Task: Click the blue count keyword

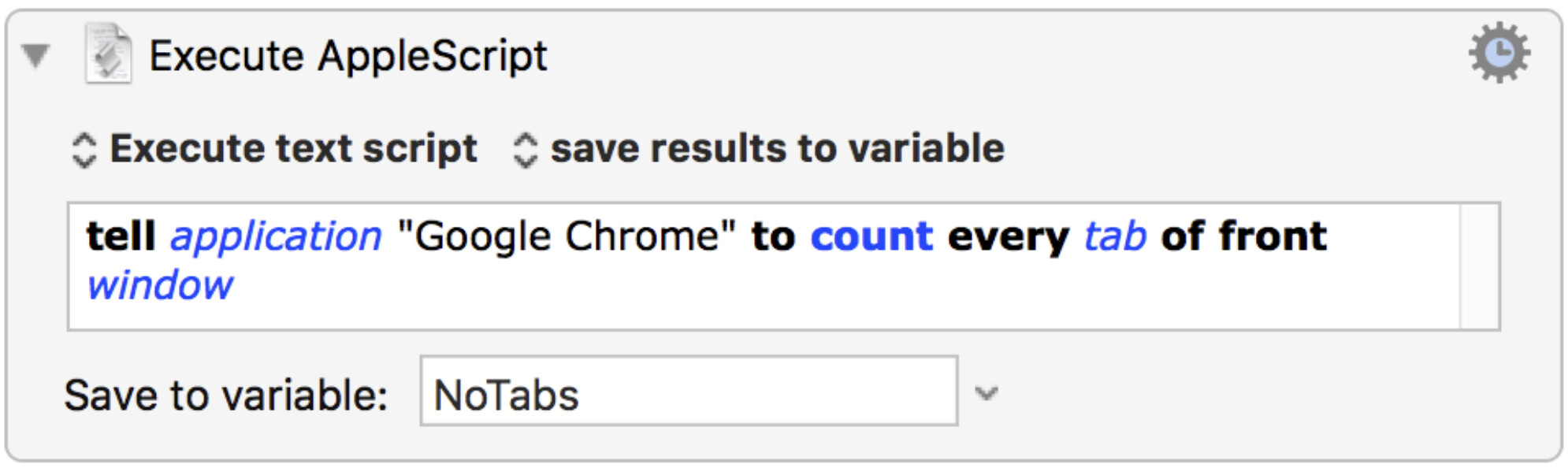Action: click(871, 237)
